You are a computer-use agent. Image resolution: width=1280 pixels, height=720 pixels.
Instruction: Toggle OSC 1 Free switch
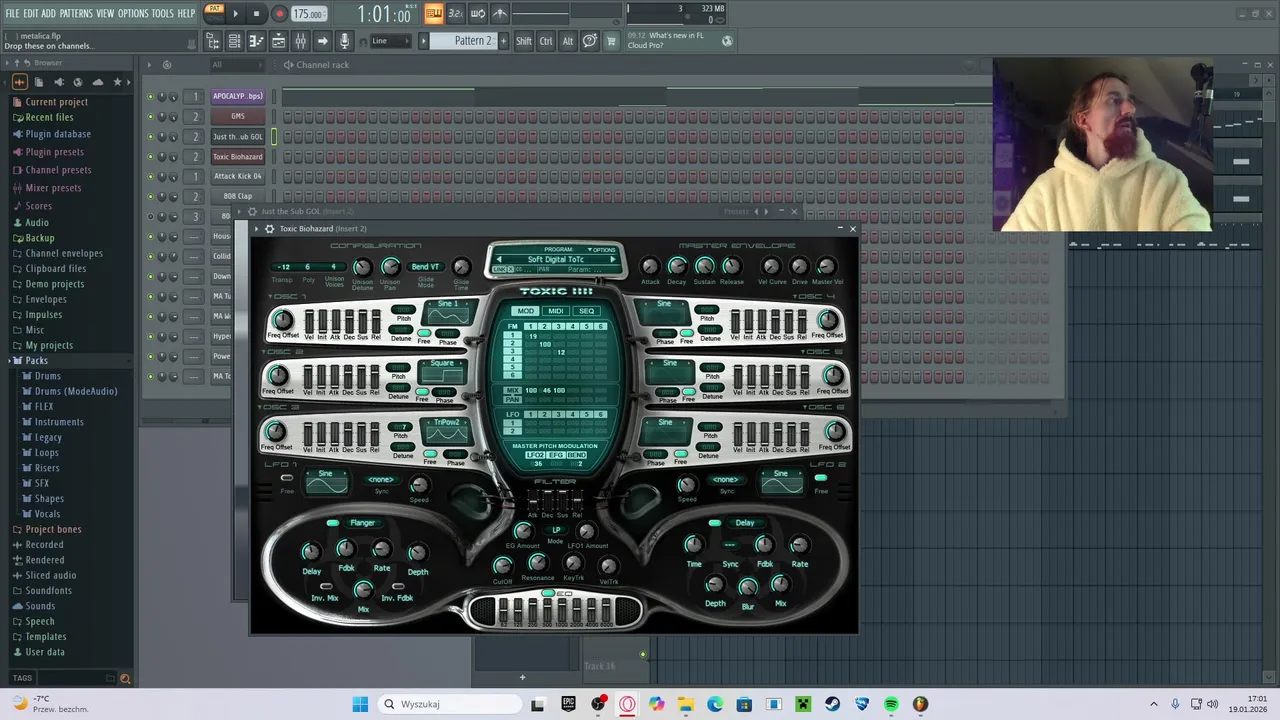424,333
